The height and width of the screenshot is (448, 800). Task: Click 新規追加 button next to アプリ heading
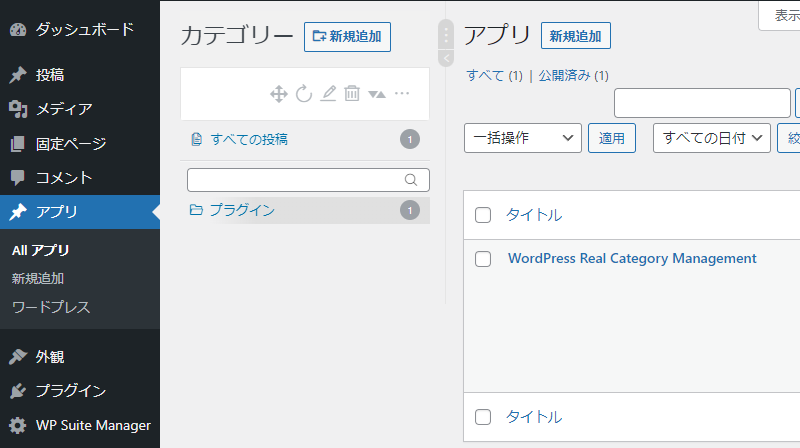click(x=576, y=36)
